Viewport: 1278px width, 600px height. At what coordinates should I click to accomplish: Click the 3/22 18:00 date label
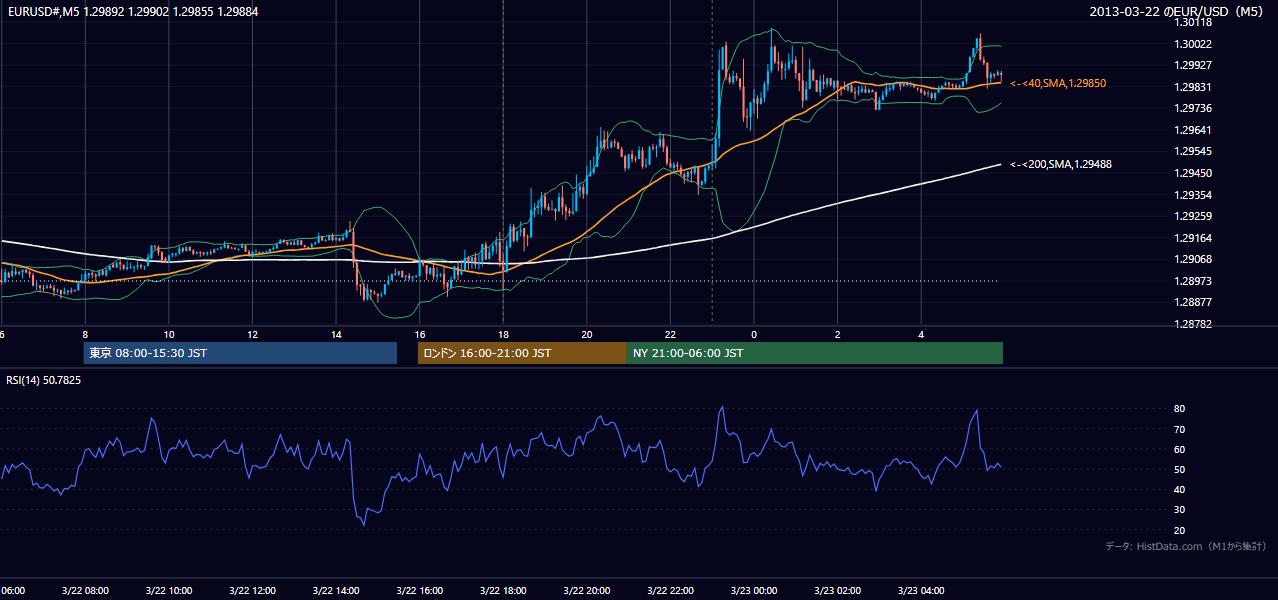pos(503,591)
